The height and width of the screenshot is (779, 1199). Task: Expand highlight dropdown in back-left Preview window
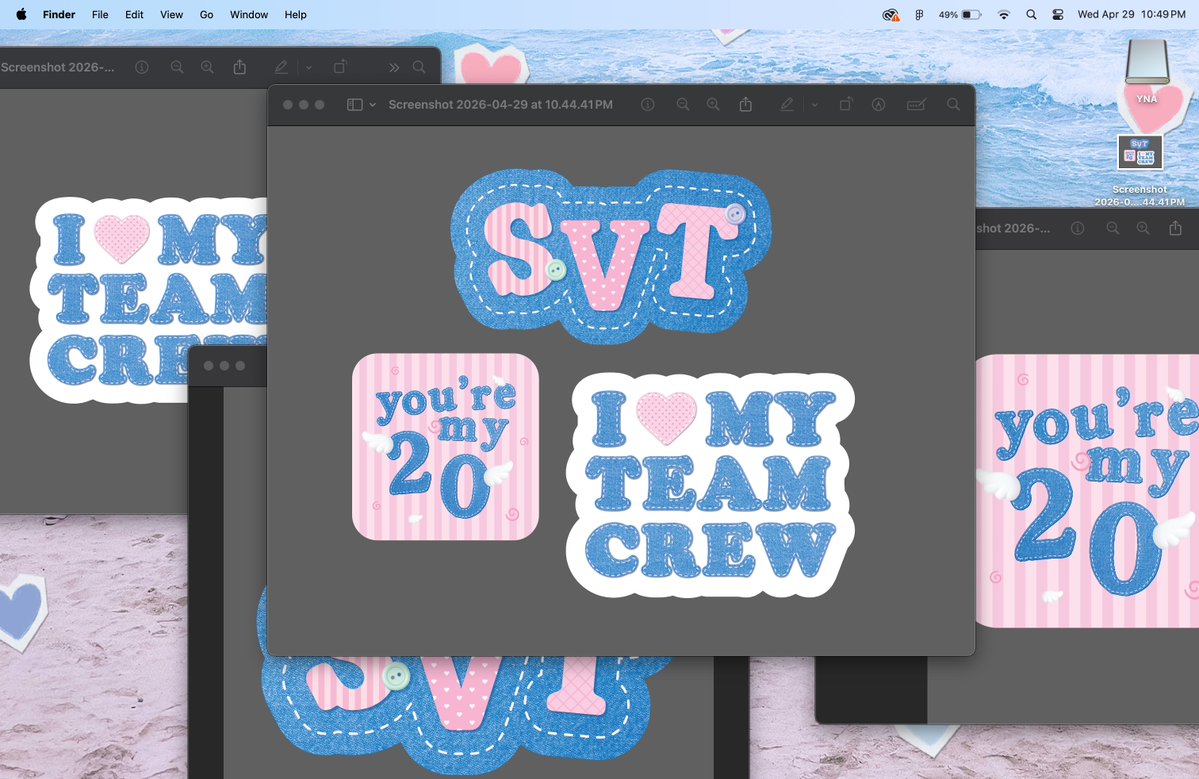(x=309, y=67)
